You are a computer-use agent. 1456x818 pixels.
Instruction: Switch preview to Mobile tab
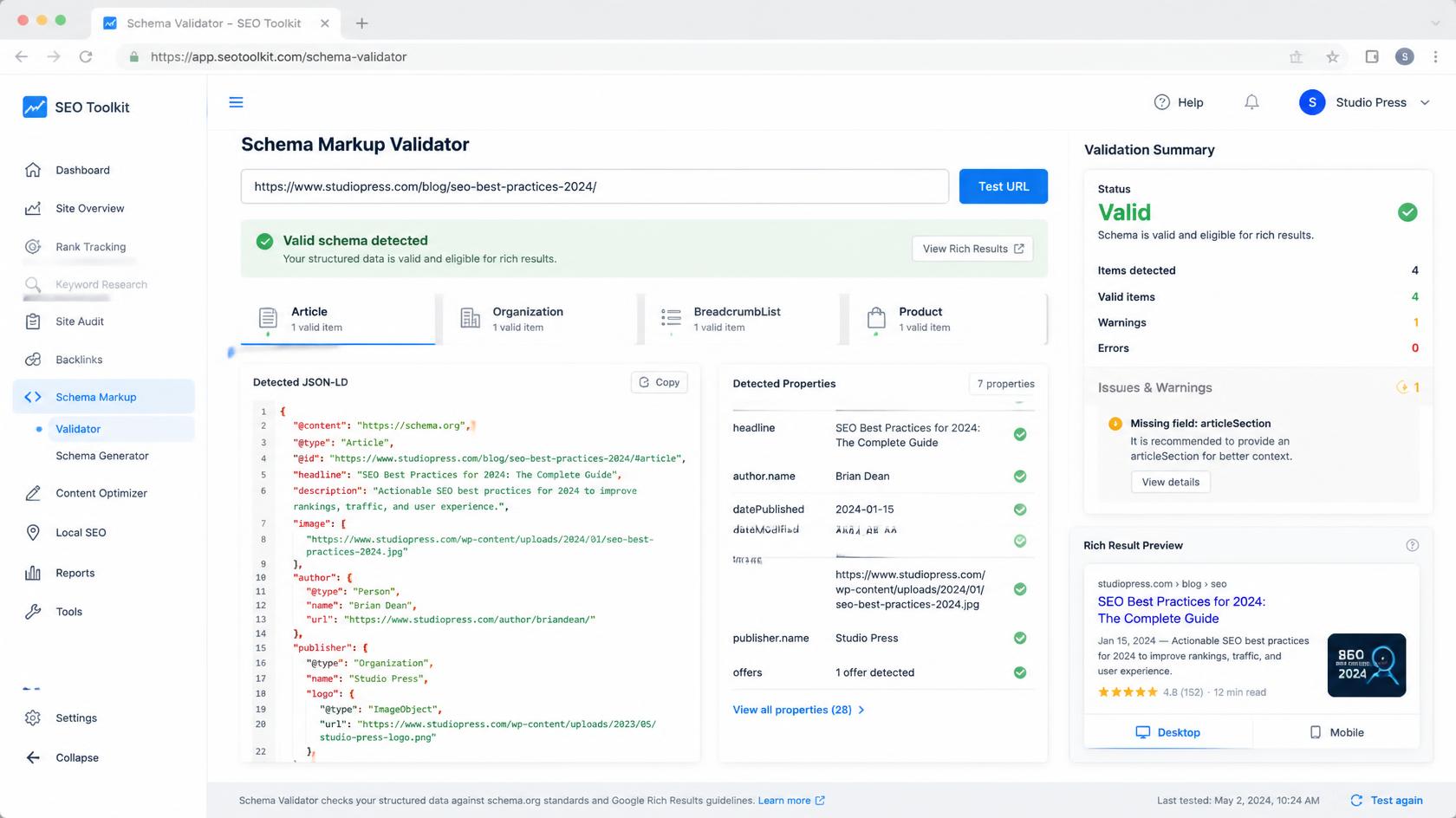coord(1336,732)
